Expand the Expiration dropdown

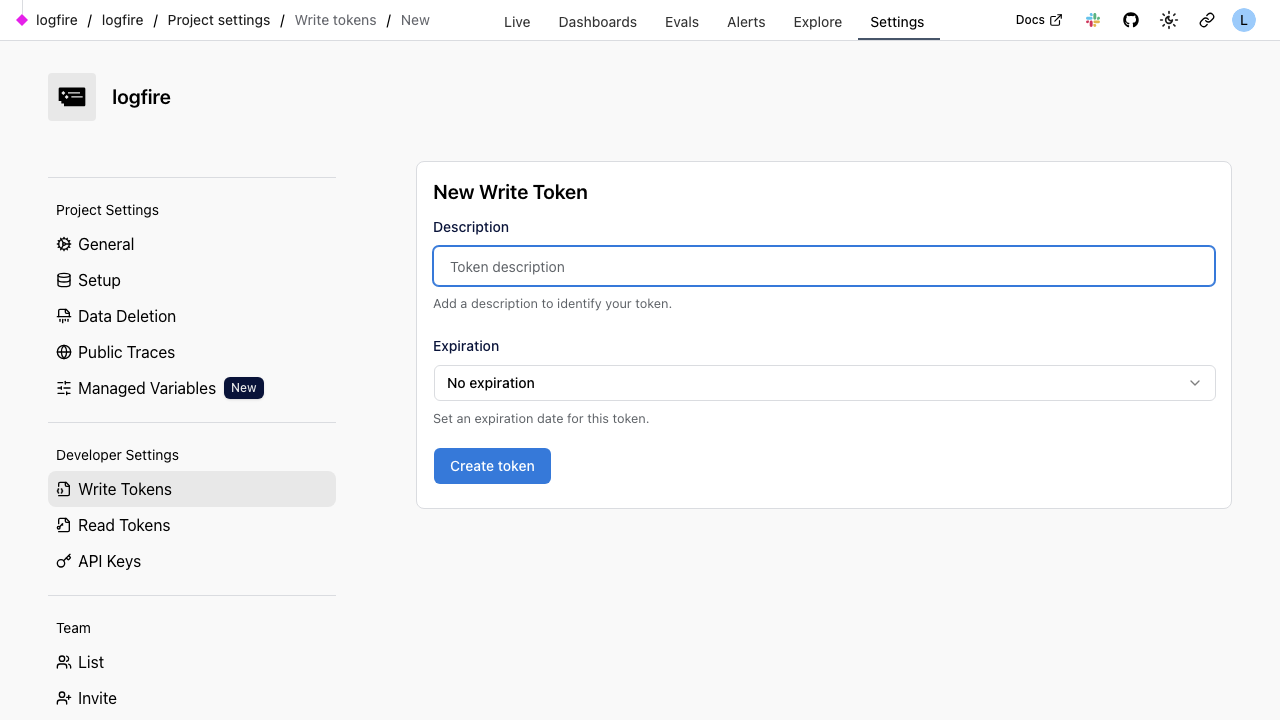(x=823, y=383)
